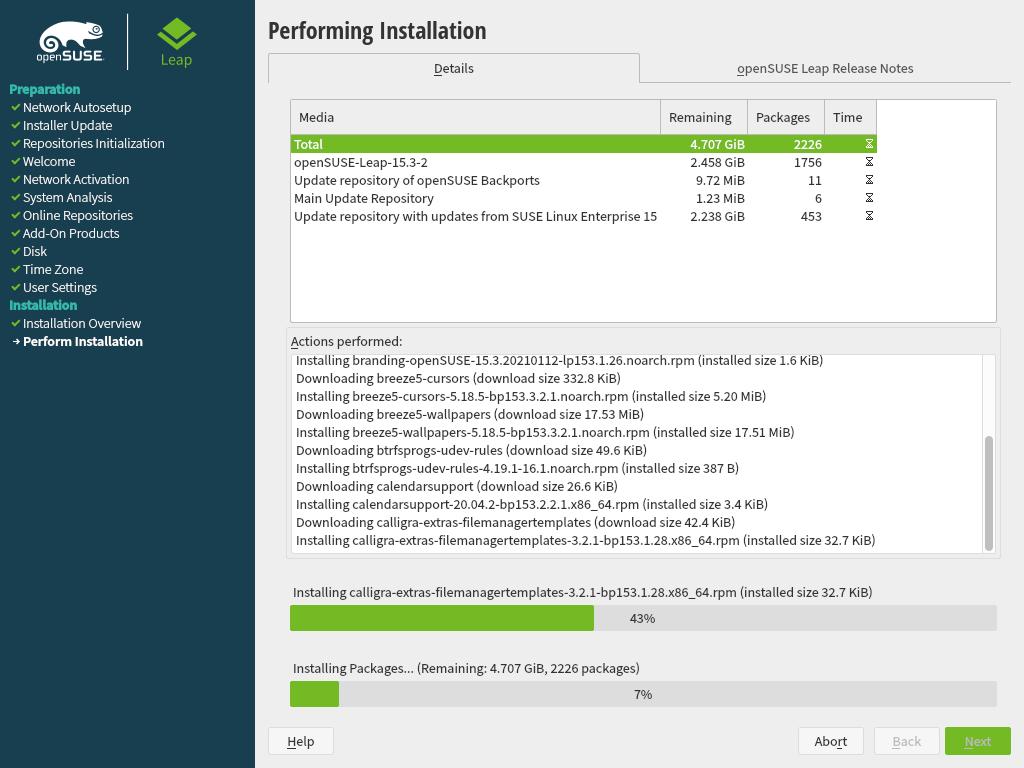Click the checkmark beside Repositories Initialization
Screen dimensions: 1024x768
[x=16, y=143]
